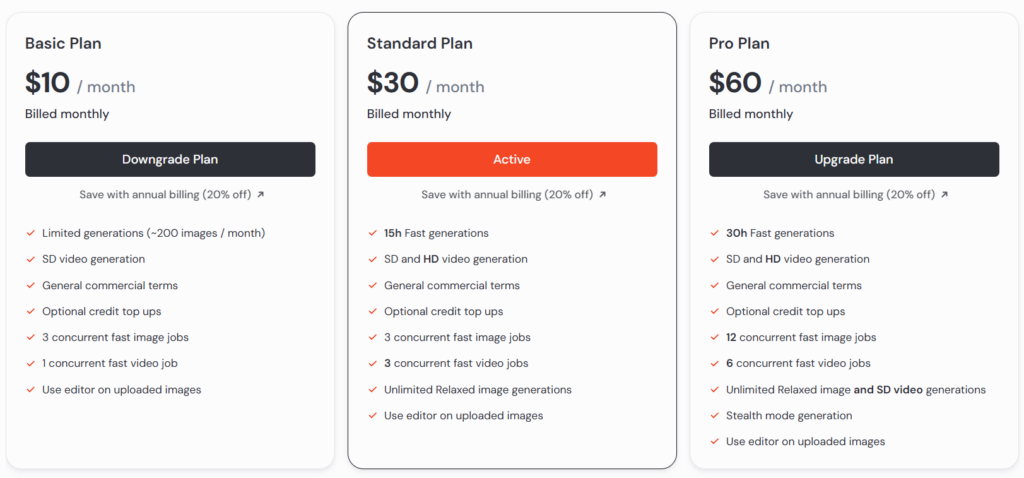Click arrow icon beside Pro annual billing
This screenshot has width=1024, height=478.
coord(944,195)
